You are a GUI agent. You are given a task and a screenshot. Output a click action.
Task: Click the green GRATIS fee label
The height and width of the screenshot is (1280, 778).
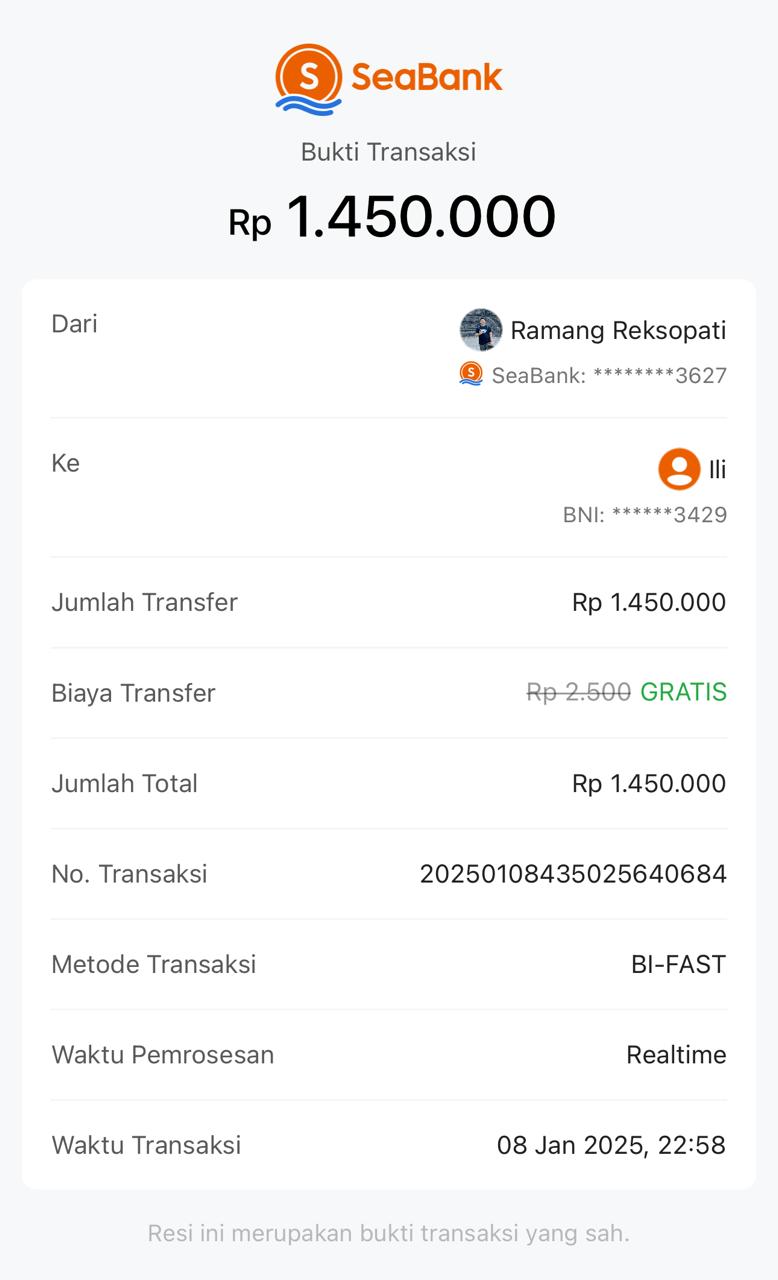(x=683, y=692)
